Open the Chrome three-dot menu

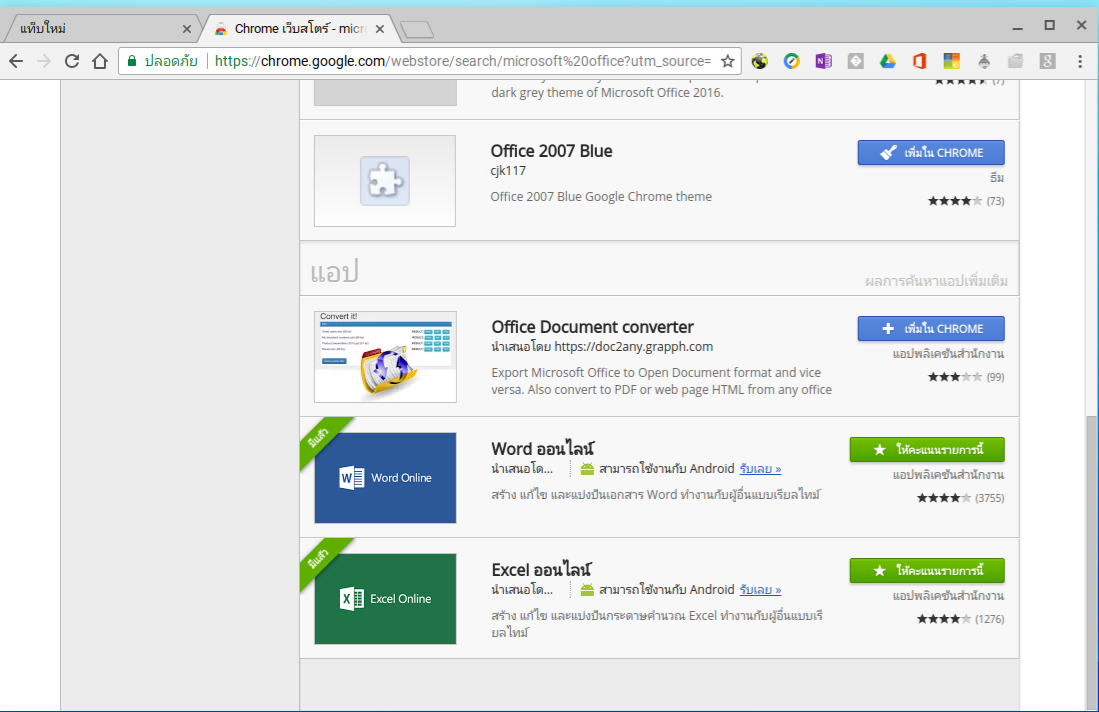[1080, 61]
